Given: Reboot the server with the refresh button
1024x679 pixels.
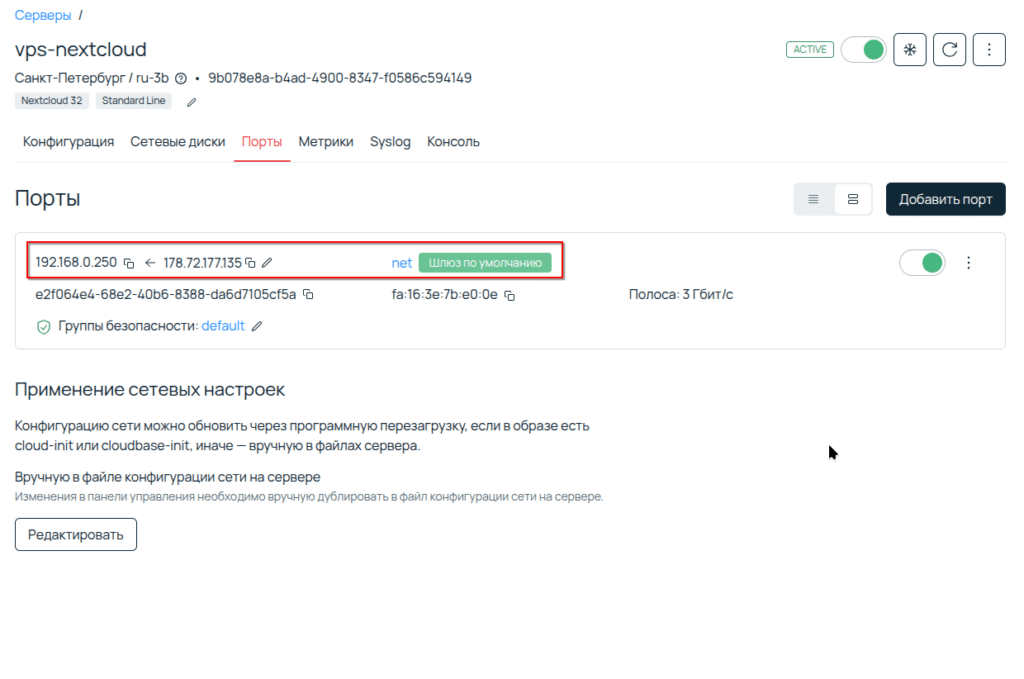Looking at the screenshot, I should [949, 49].
